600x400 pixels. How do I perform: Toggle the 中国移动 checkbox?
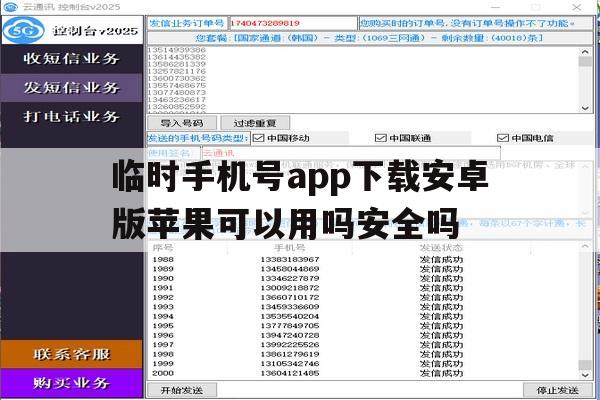259,138
